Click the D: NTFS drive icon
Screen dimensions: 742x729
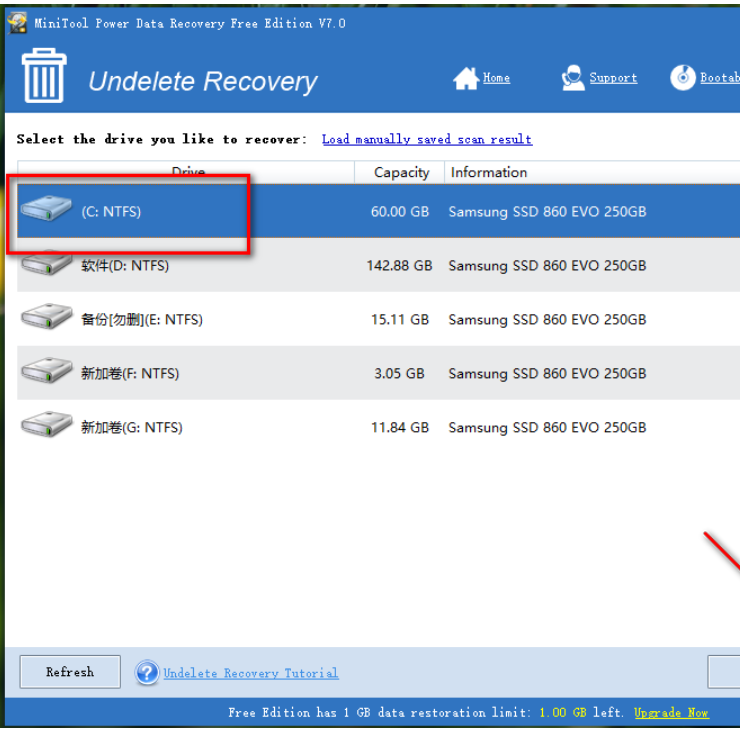[46, 263]
